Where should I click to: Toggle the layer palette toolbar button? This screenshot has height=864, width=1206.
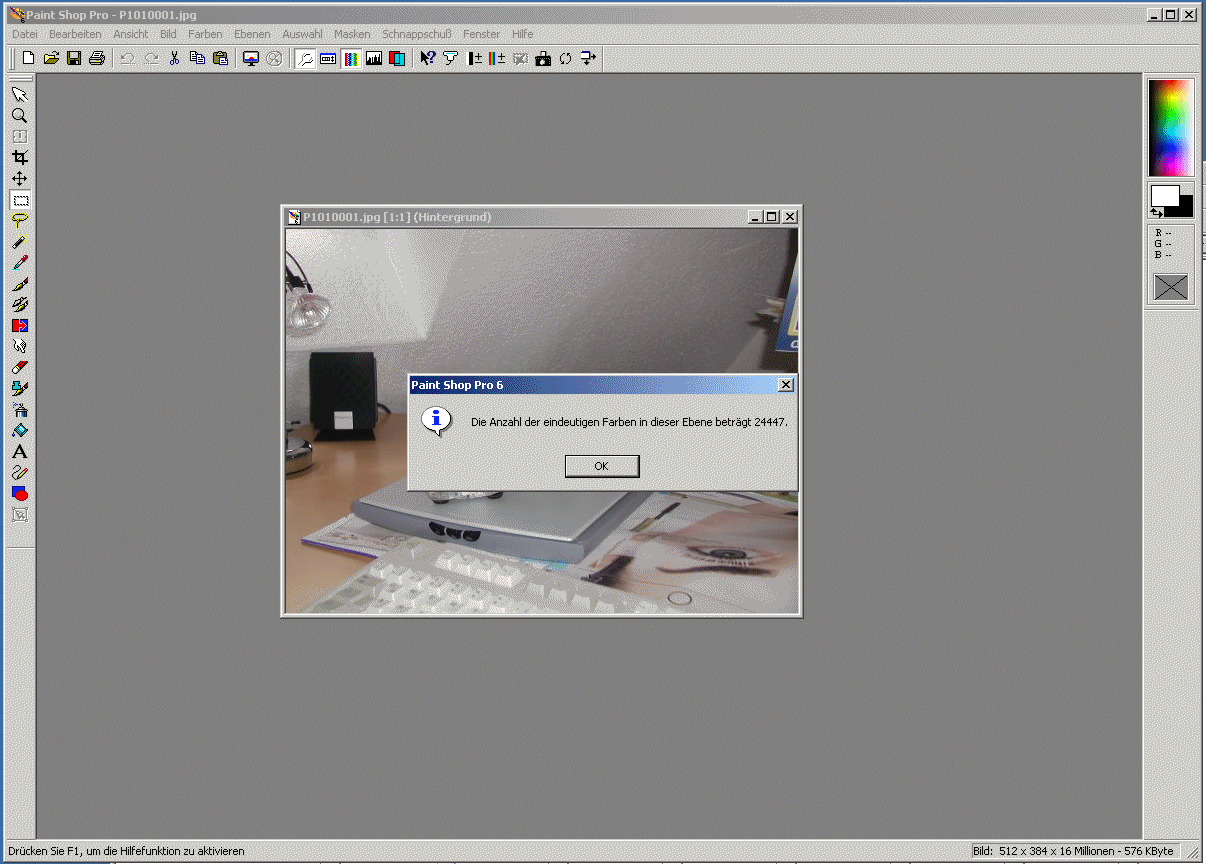point(397,59)
